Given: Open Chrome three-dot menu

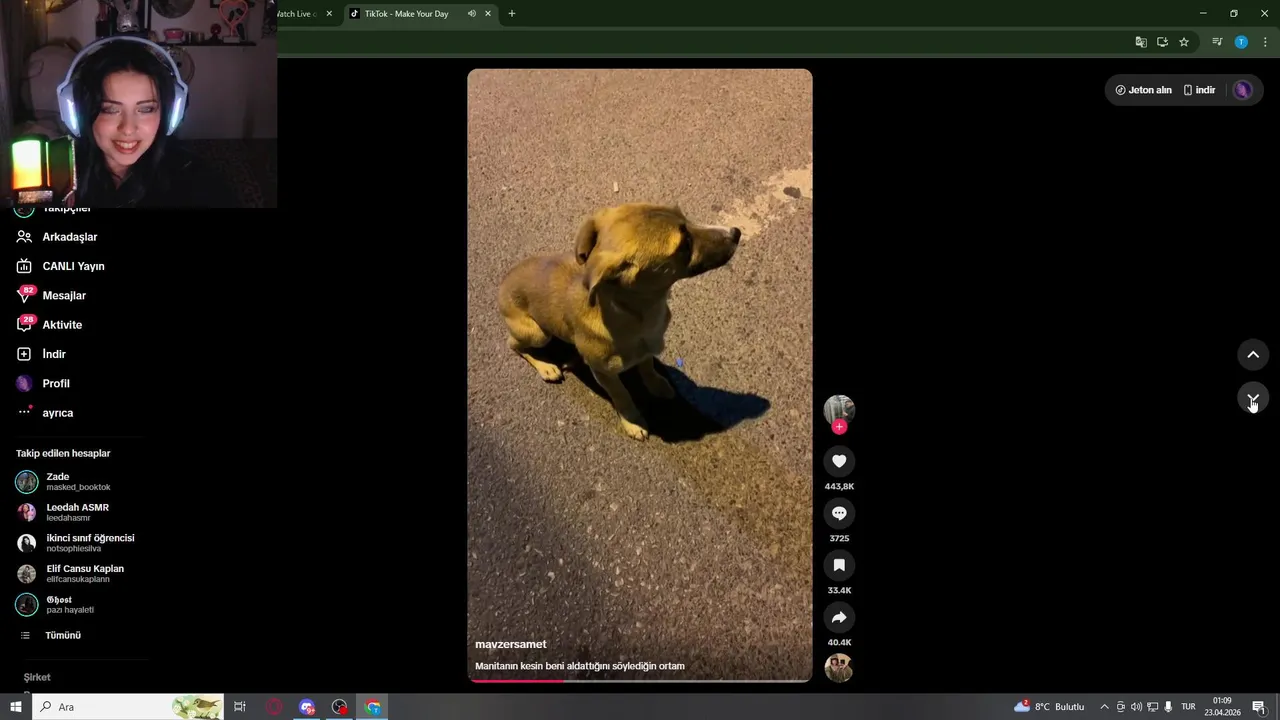Looking at the screenshot, I should pos(1265,42).
